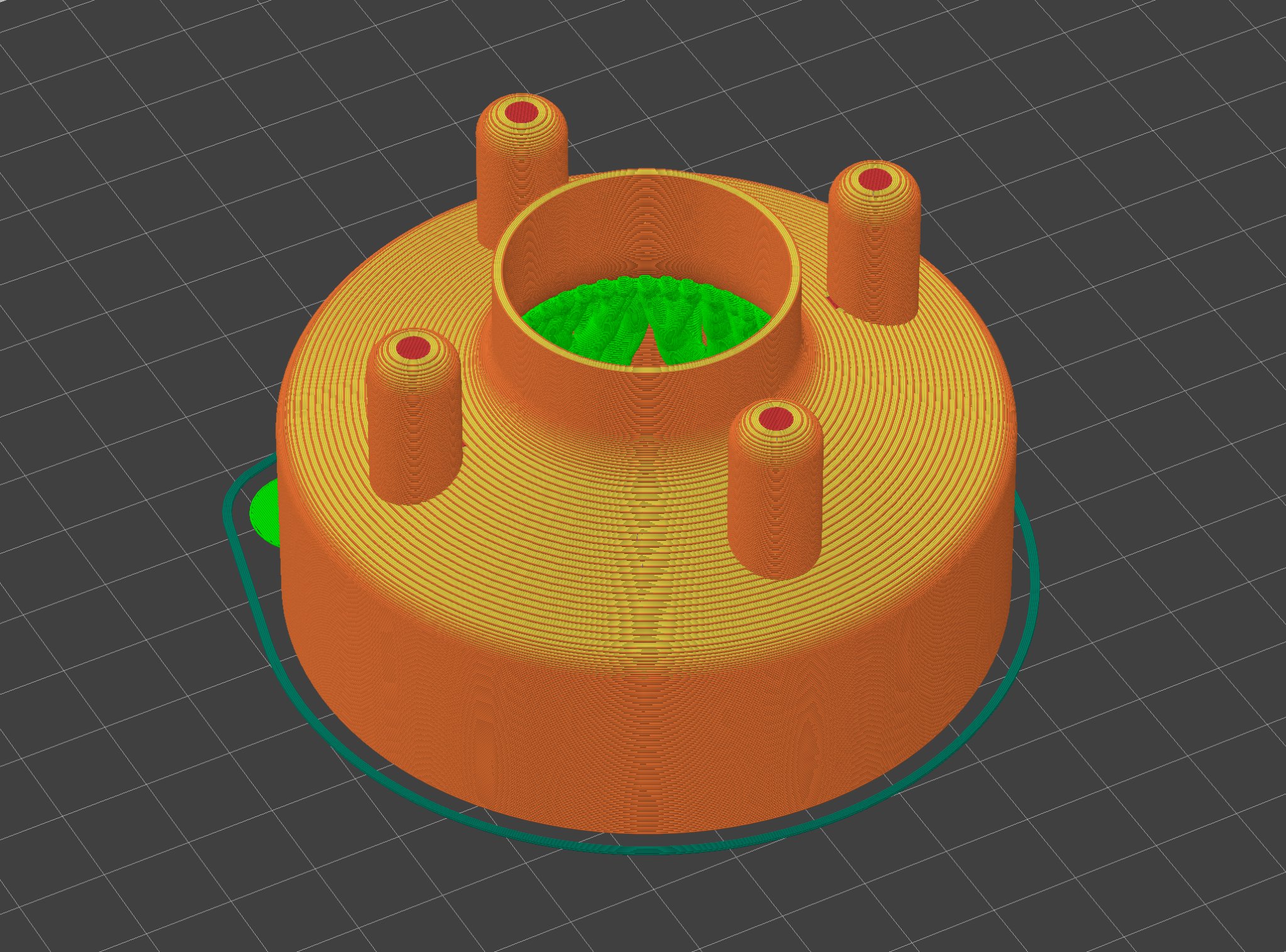Click the red cap of the front-right post
Image resolution: width=1286 pixels, height=952 pixels.
(x=776, y=418)
